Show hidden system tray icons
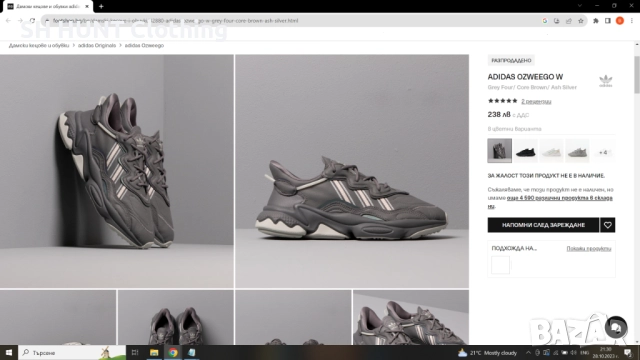 (528, 353)
